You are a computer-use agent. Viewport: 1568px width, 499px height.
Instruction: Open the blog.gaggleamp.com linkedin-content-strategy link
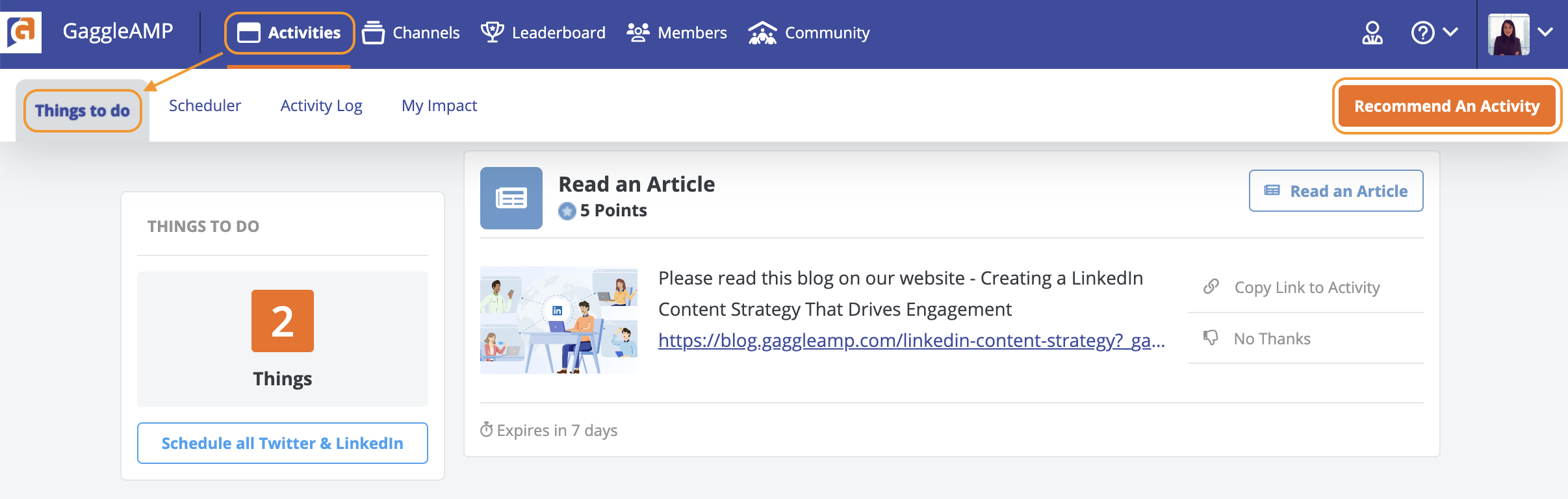click(911, 340)
